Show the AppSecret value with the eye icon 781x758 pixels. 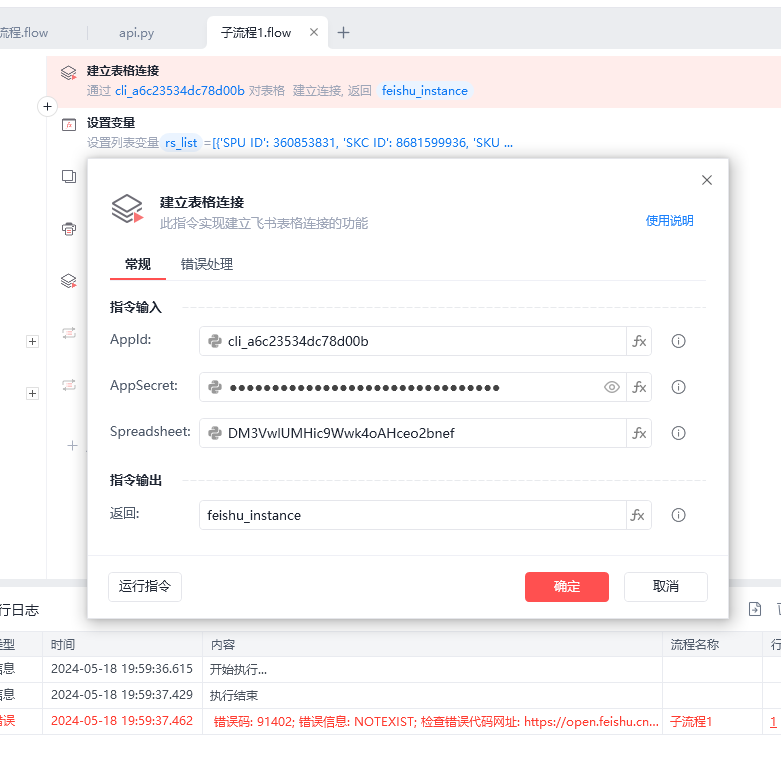coord(612,387)
